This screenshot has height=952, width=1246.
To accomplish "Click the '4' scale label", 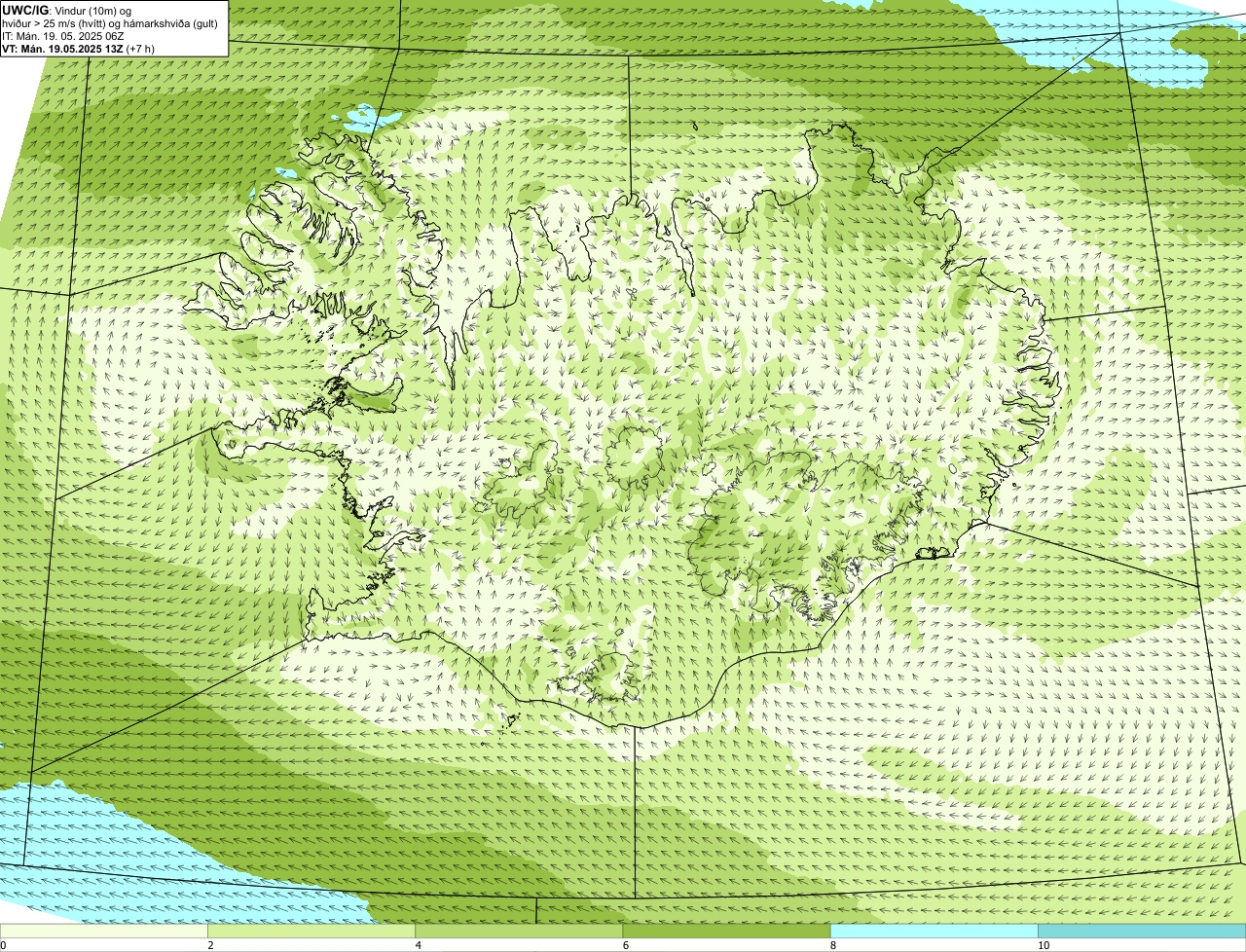I will tap(418, 945).
